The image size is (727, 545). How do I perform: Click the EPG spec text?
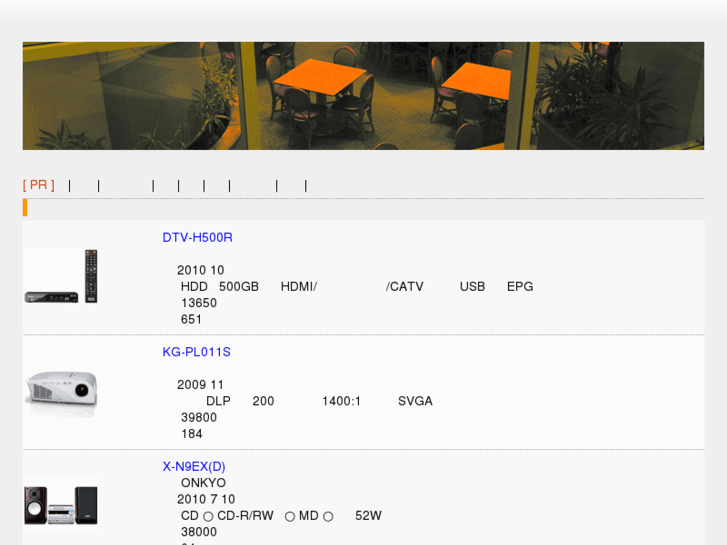point(520,286)
